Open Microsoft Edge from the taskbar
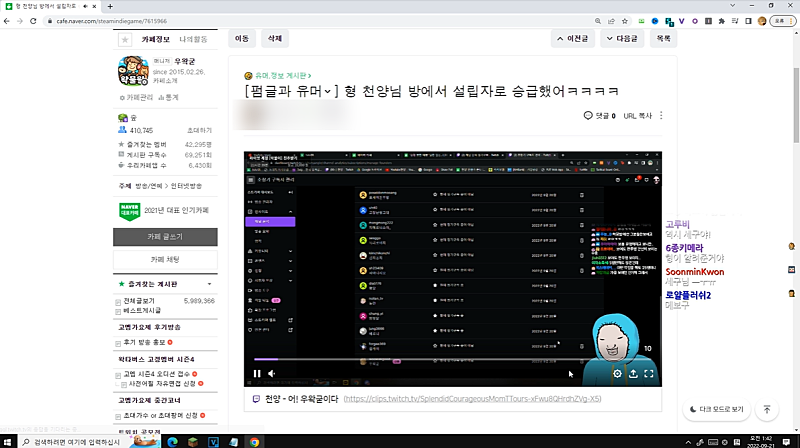800x448 pixels. point(172,442)
